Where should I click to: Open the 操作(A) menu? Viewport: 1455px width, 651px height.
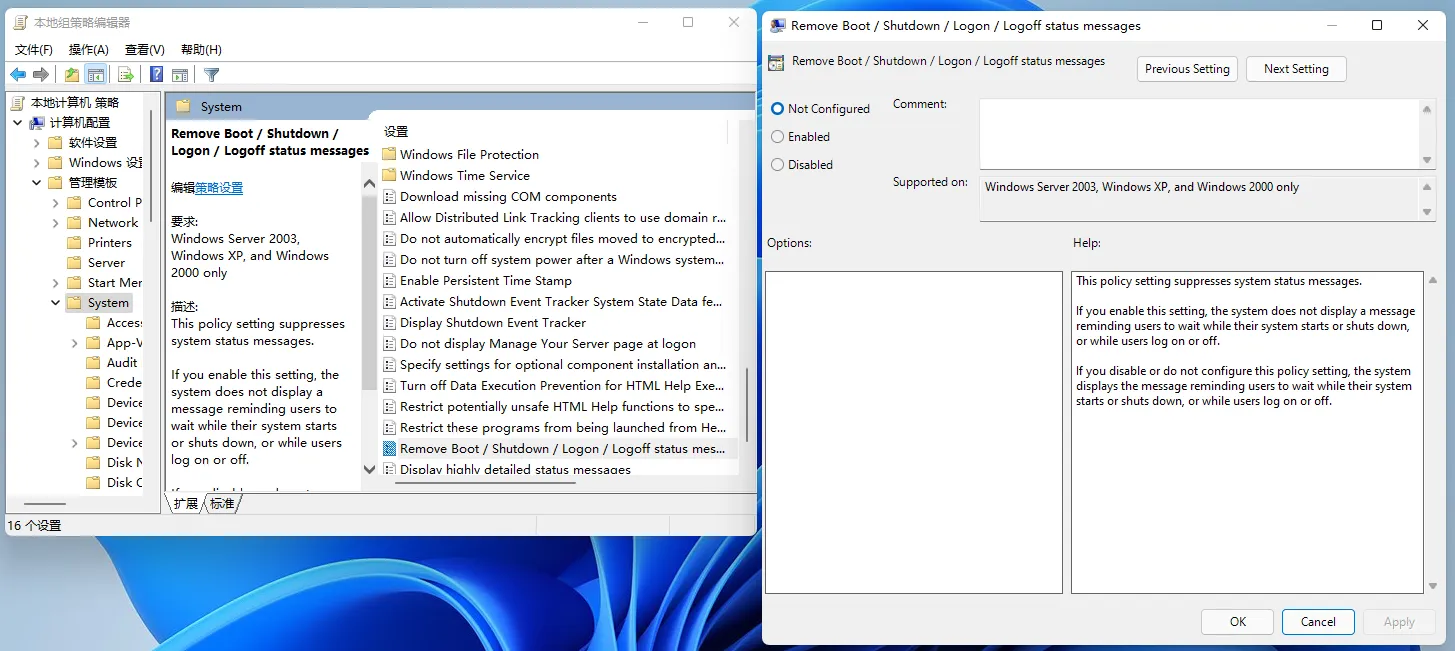[x=89, y=50]
